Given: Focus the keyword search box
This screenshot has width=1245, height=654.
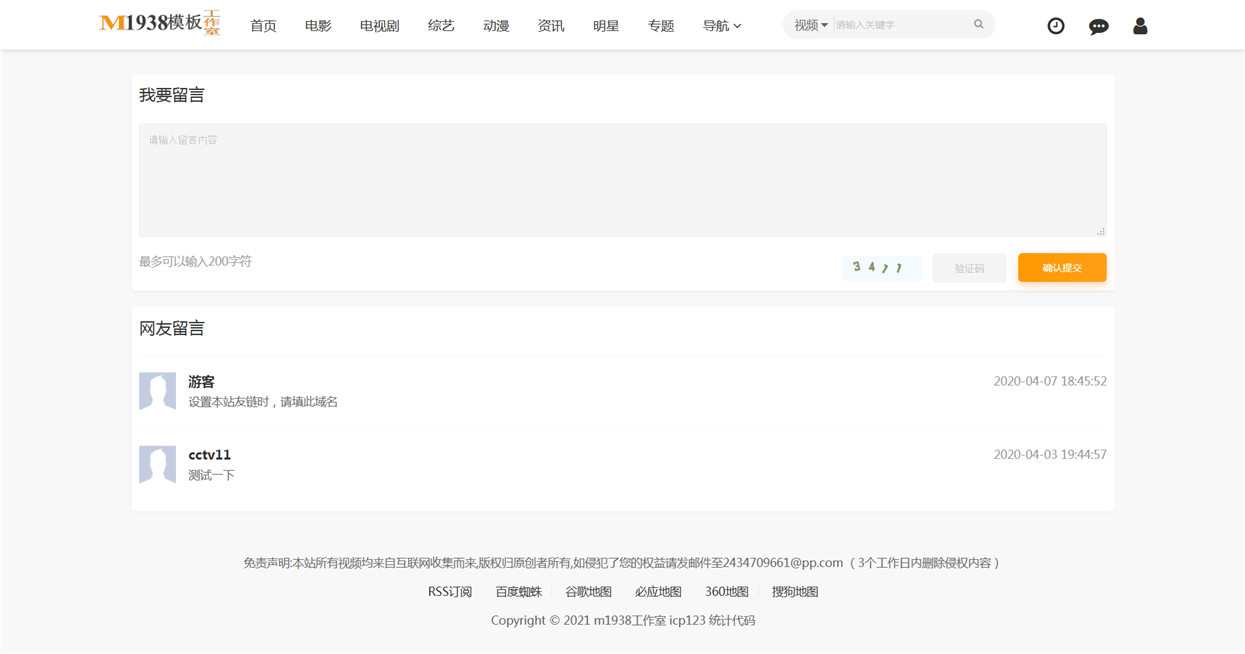Looking at the screenshot, I should (x=900, y=25).
